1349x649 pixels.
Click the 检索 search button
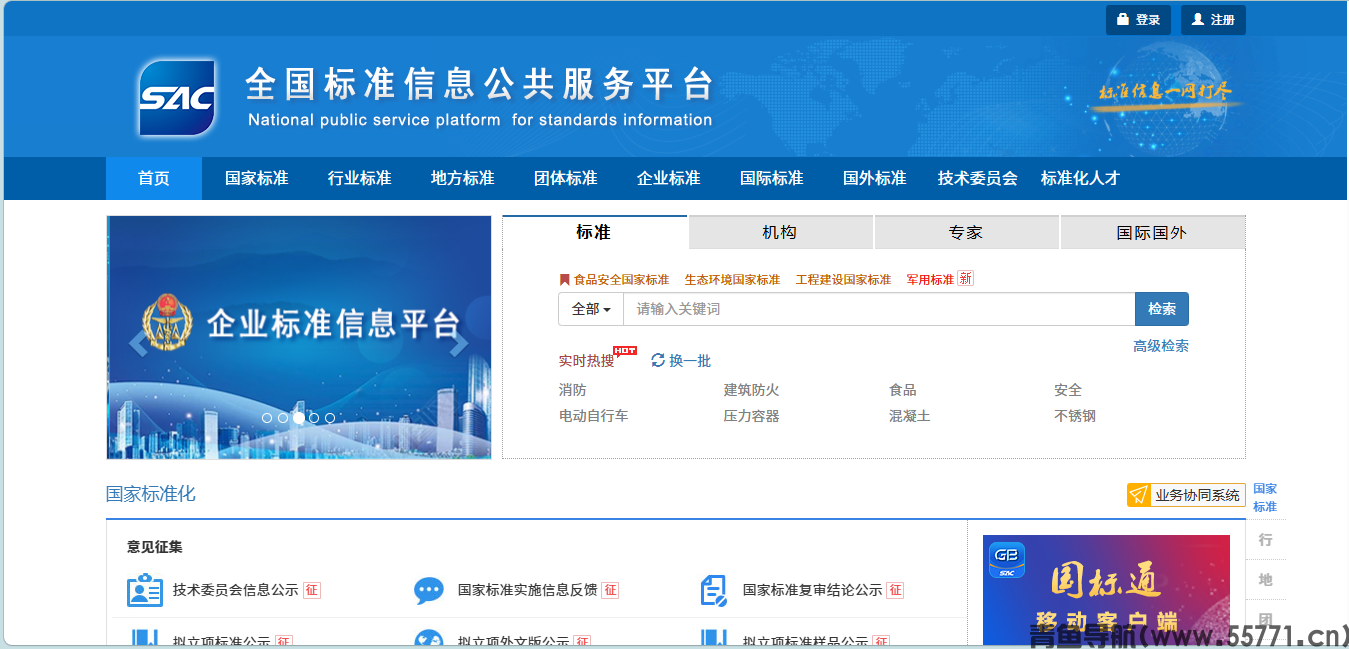[1162, 309]
